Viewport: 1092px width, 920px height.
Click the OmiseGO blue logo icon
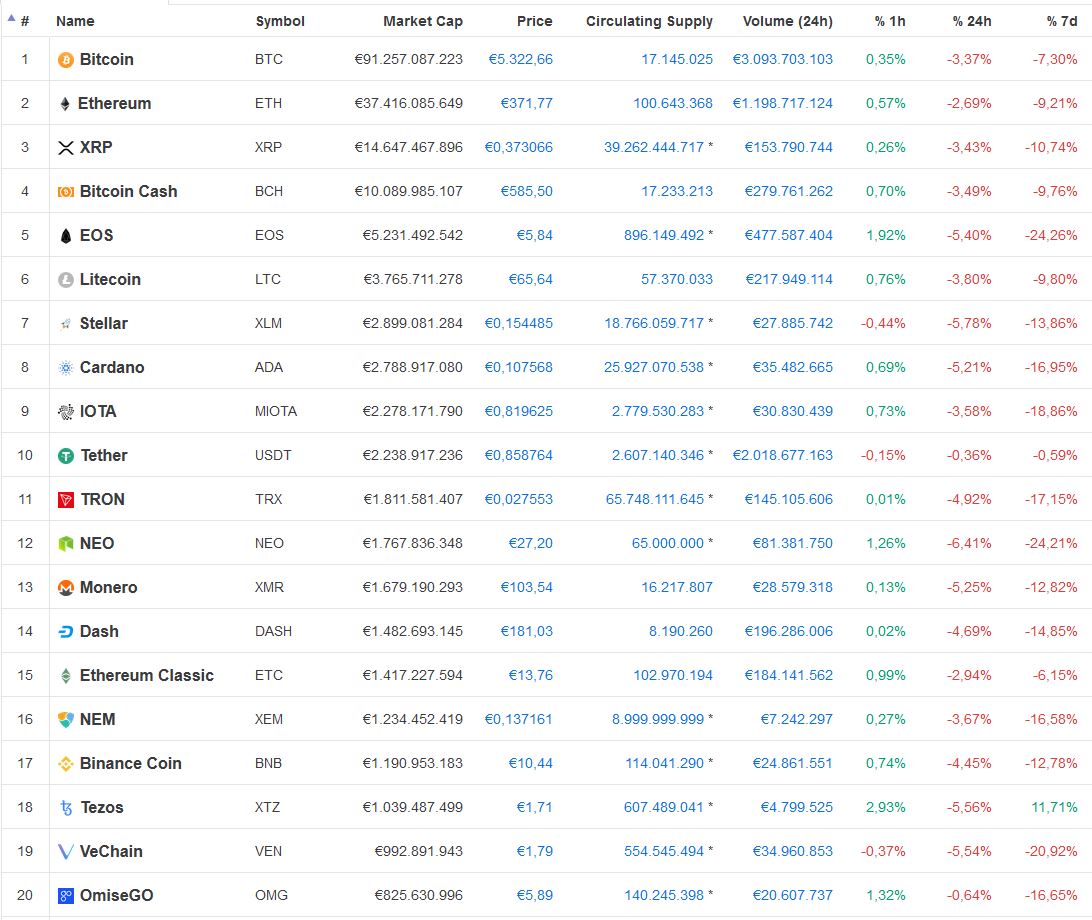coord(65,896)
